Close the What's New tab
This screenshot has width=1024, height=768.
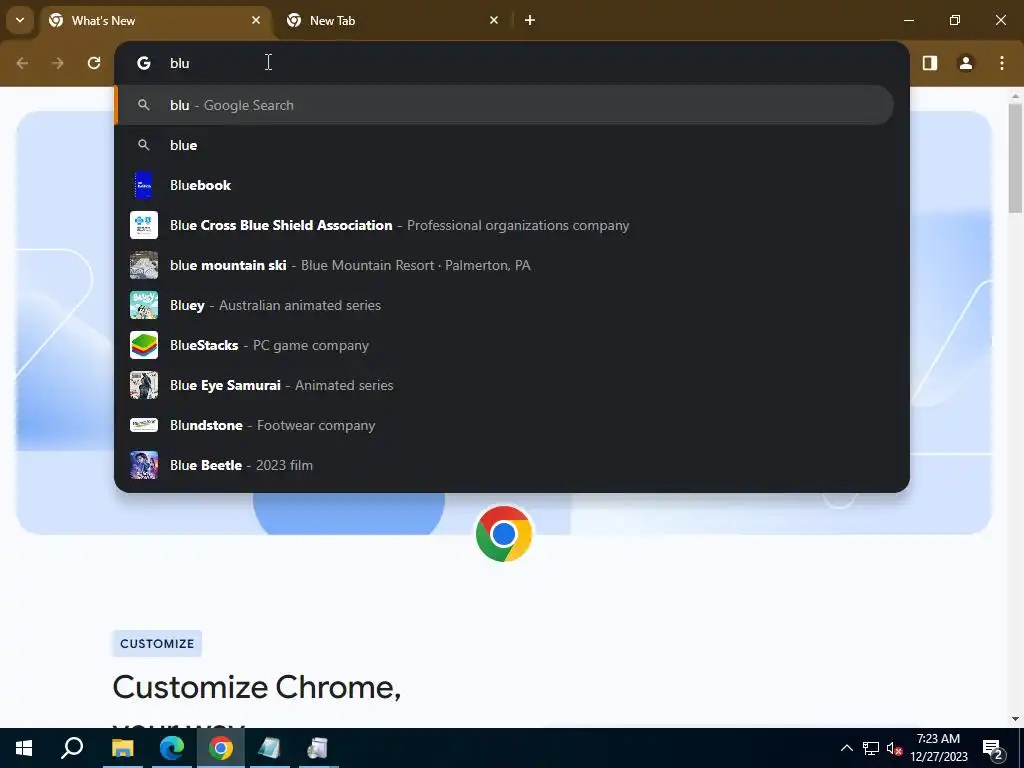pyautogui.click(x=256, y=20)
